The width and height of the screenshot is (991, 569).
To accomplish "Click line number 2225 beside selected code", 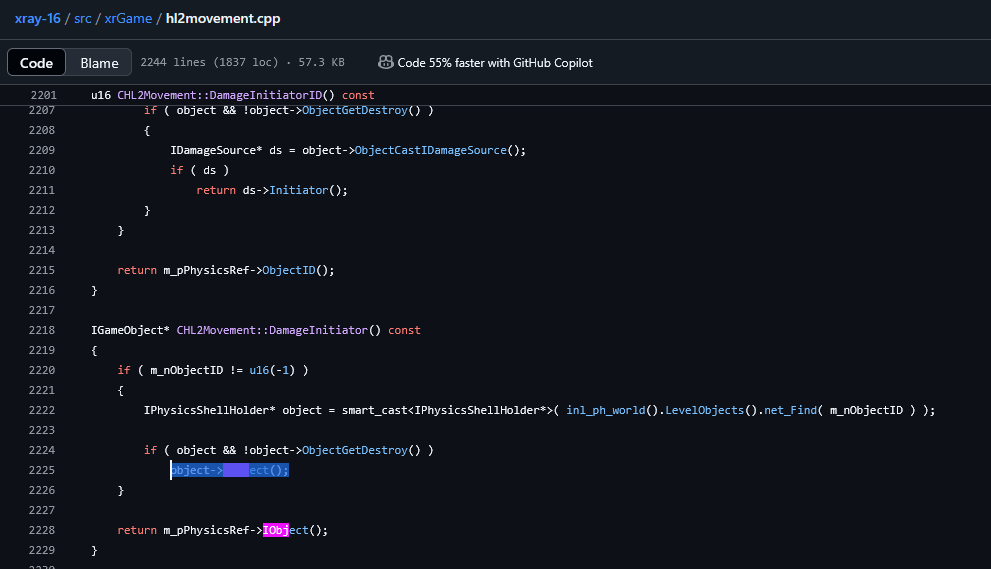I will click(41, 470).
